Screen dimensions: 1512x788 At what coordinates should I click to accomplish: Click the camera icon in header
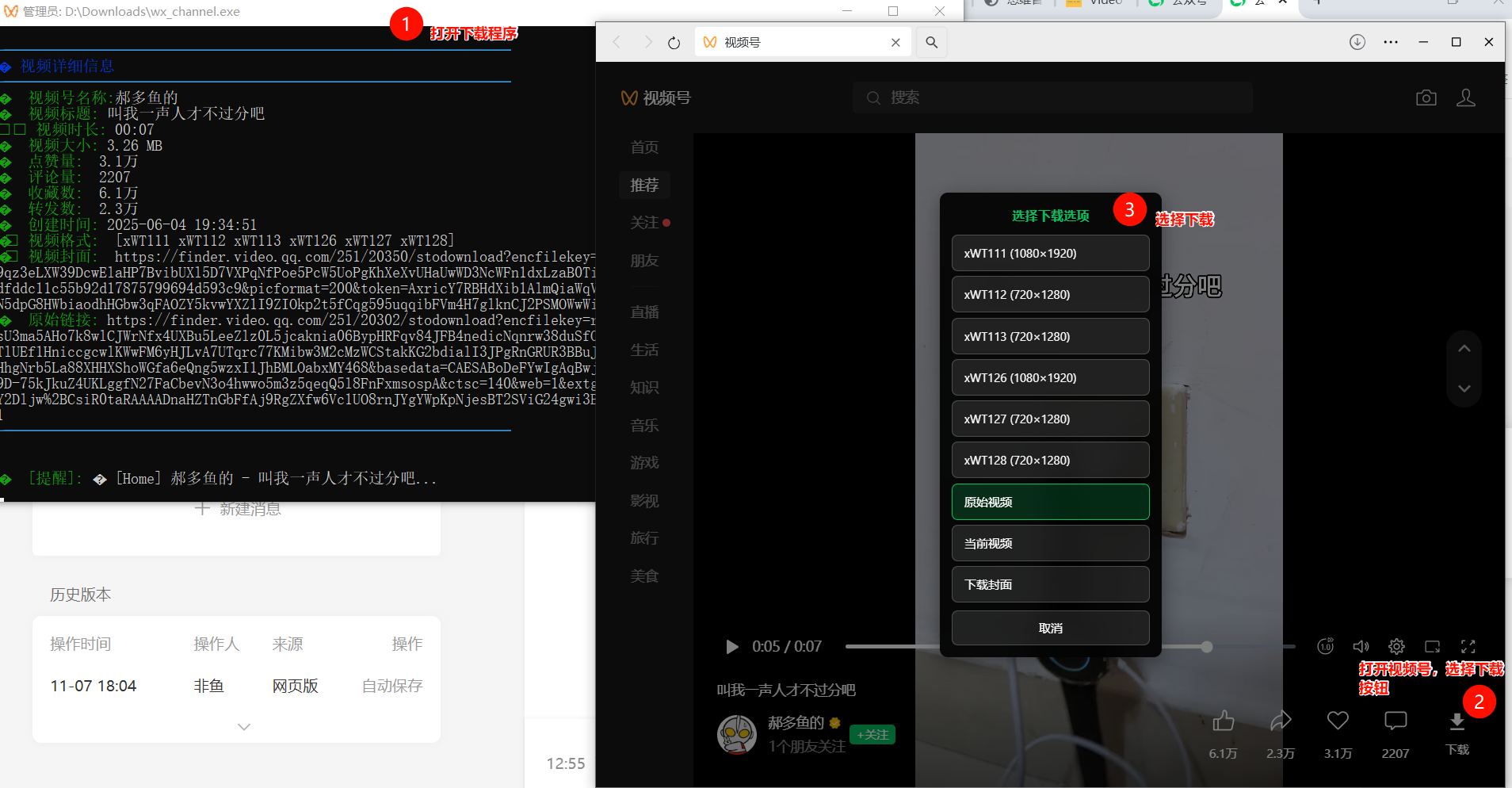point(1426,98)
